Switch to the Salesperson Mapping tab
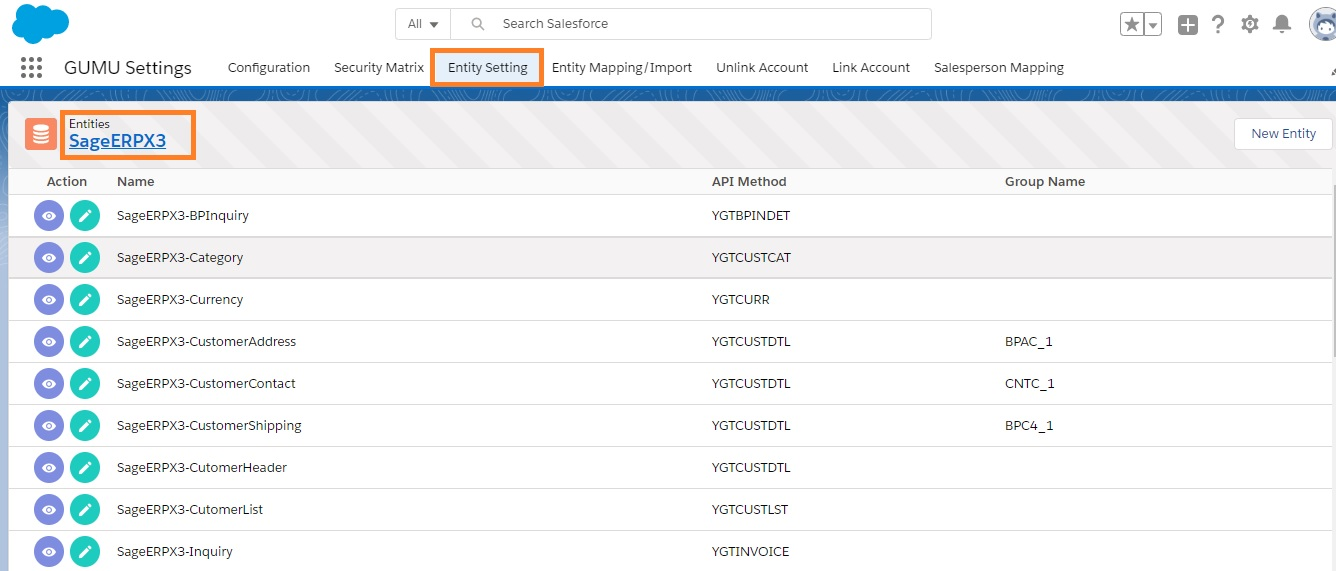1336x571 pixels. 999,67
